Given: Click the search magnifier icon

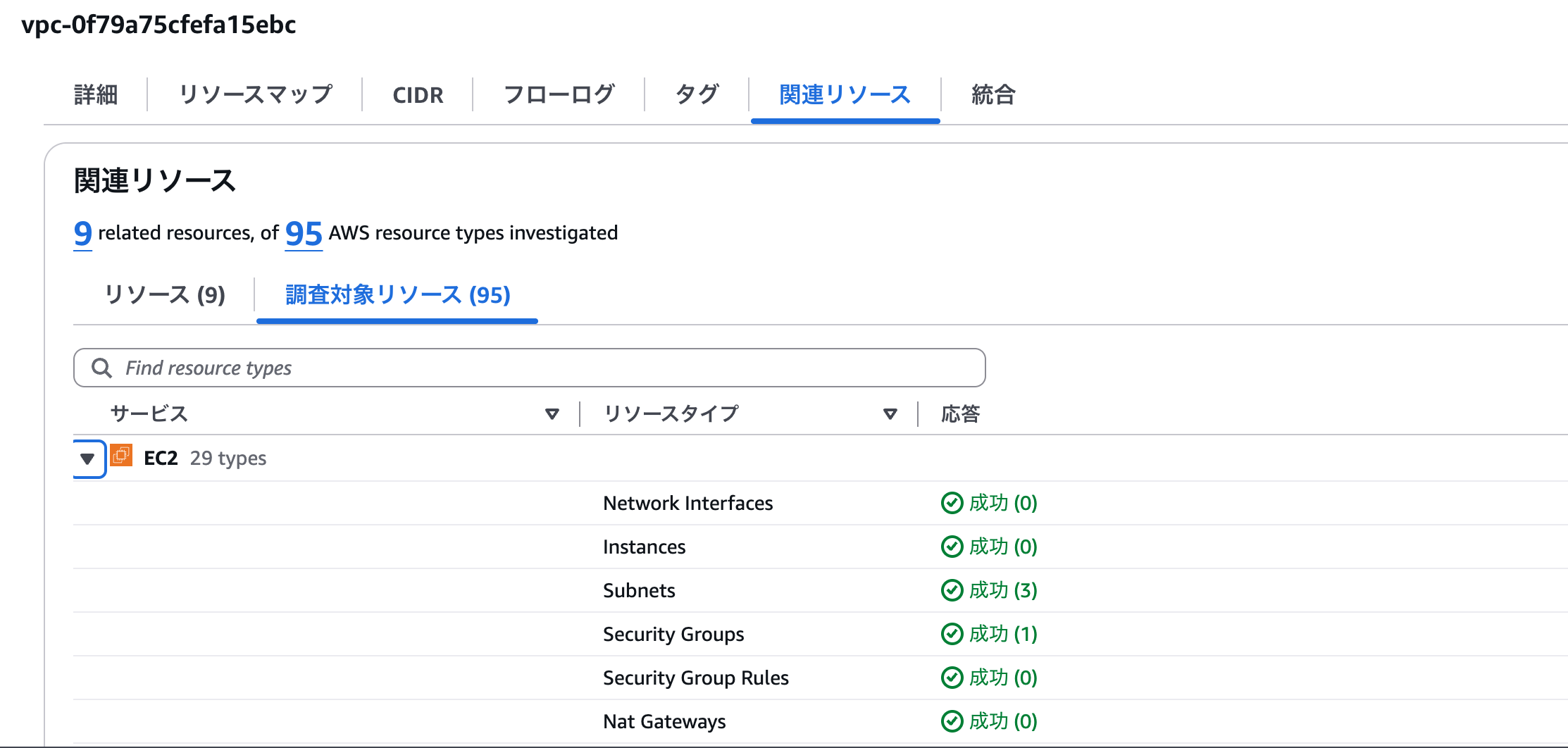Looking at the screenshot, I should coord(102,368).
